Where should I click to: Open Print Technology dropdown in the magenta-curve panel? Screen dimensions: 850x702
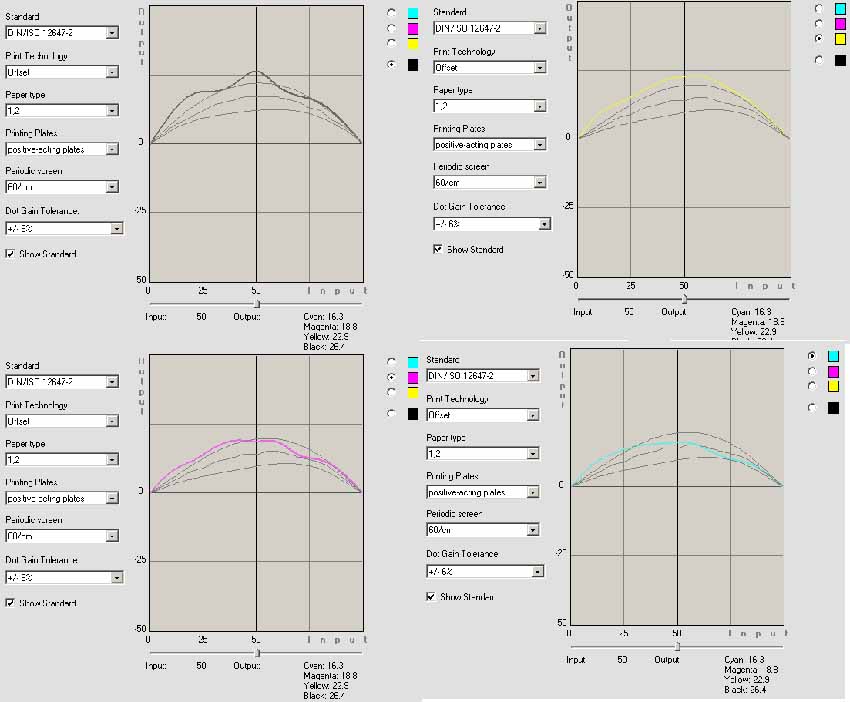point(112,421)
